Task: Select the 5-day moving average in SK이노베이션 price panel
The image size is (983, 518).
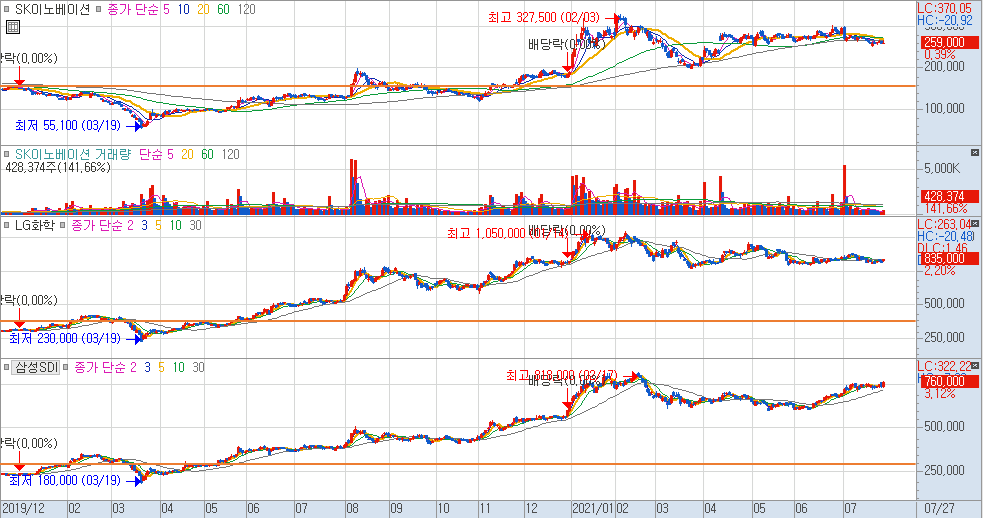Action: pyautogui.click(x=166, y=10)
